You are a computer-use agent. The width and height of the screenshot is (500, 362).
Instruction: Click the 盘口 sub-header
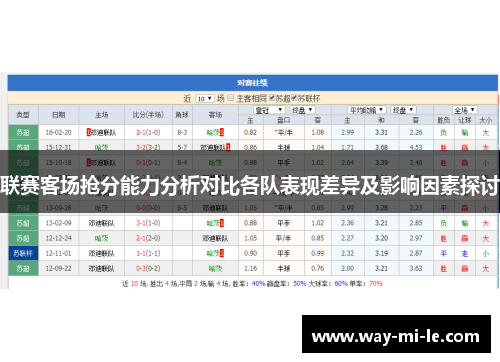pyautogui.click(x=284, y=120)
